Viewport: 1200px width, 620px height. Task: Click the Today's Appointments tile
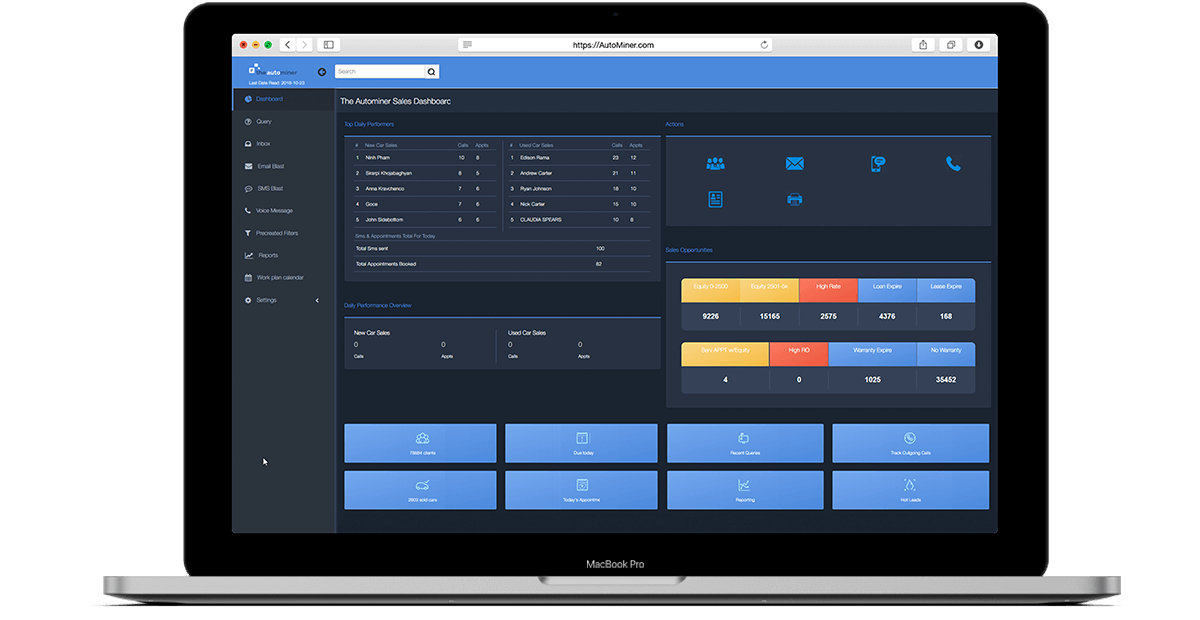581,490
